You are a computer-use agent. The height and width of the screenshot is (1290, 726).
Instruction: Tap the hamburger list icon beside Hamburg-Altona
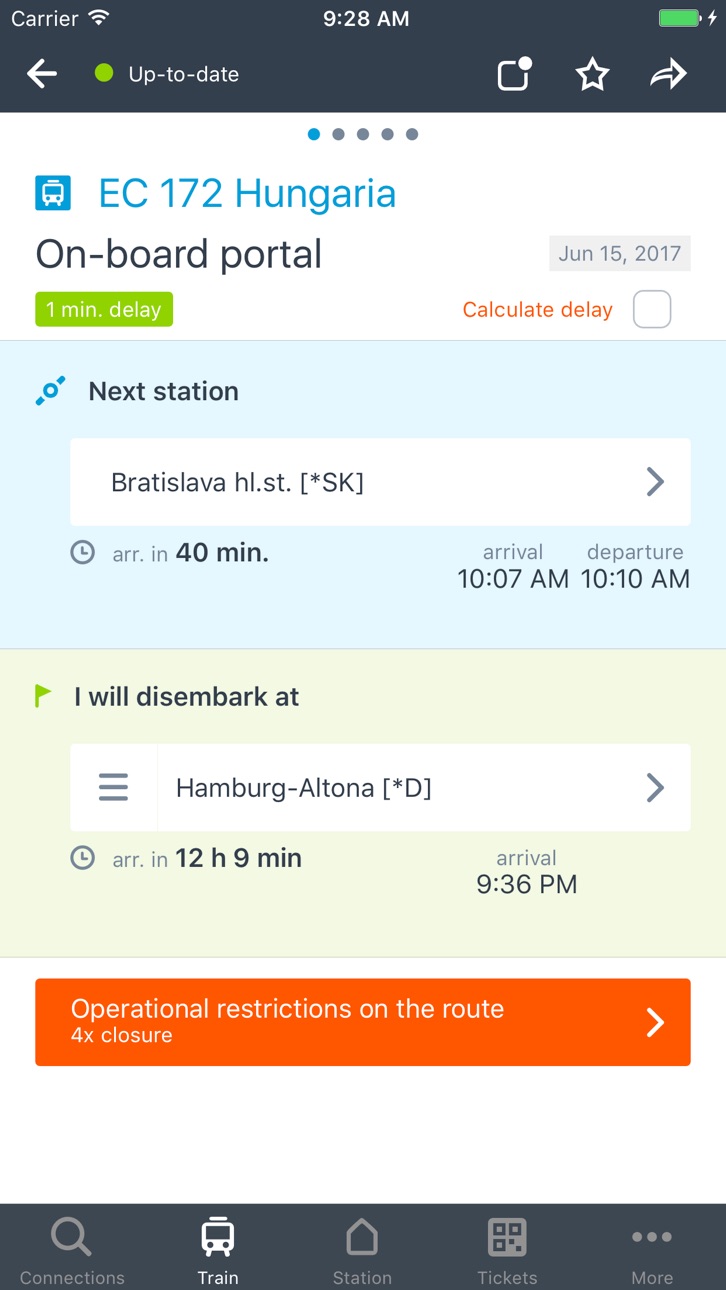pyautogui.click(x=113, y=788)
